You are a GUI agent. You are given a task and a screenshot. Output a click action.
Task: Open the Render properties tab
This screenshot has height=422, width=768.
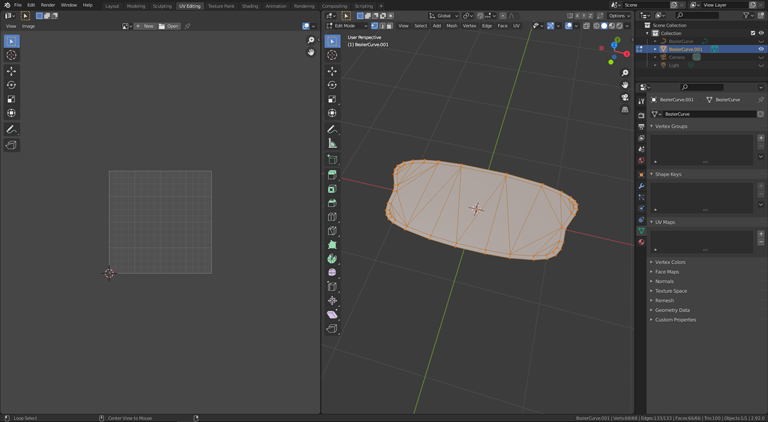[x=641, y=115]
